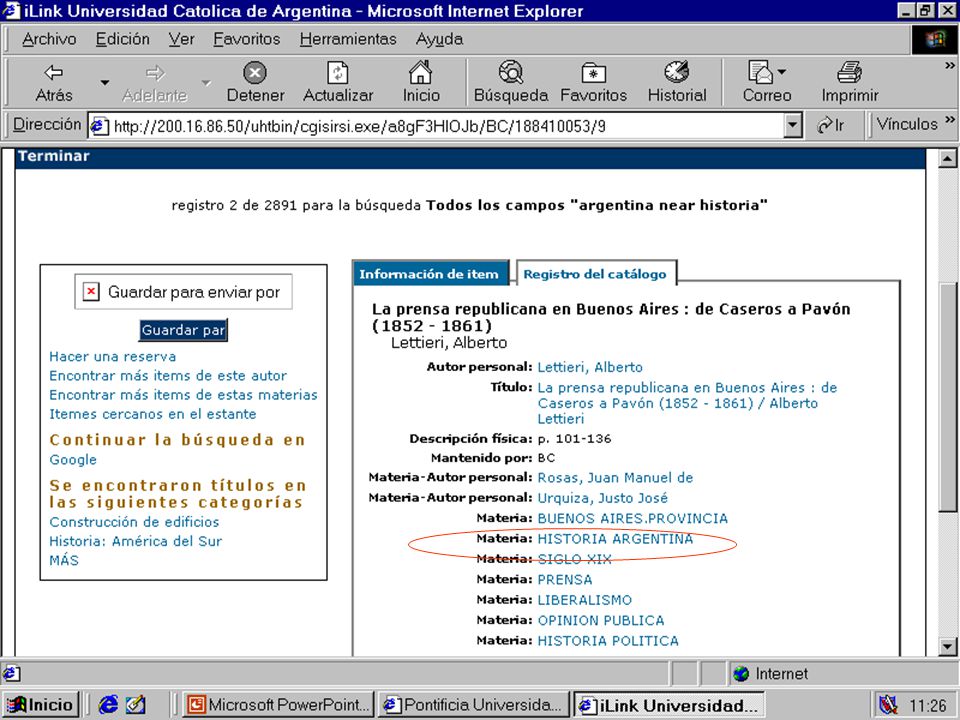Open the Archivo menu
960x720 pixels.
click(49, 39)
